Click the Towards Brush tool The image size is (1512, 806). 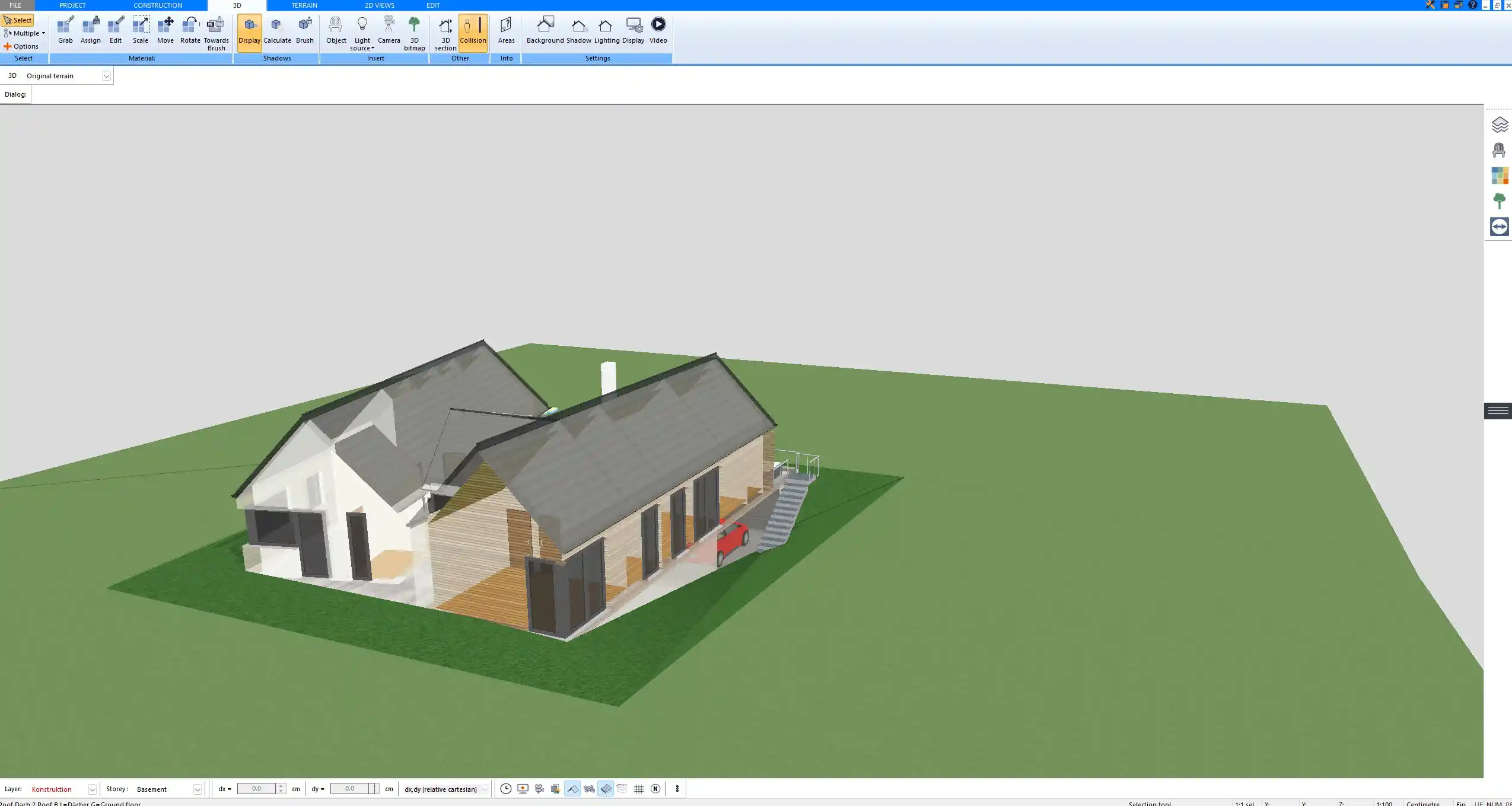click(x=216, y=34)
